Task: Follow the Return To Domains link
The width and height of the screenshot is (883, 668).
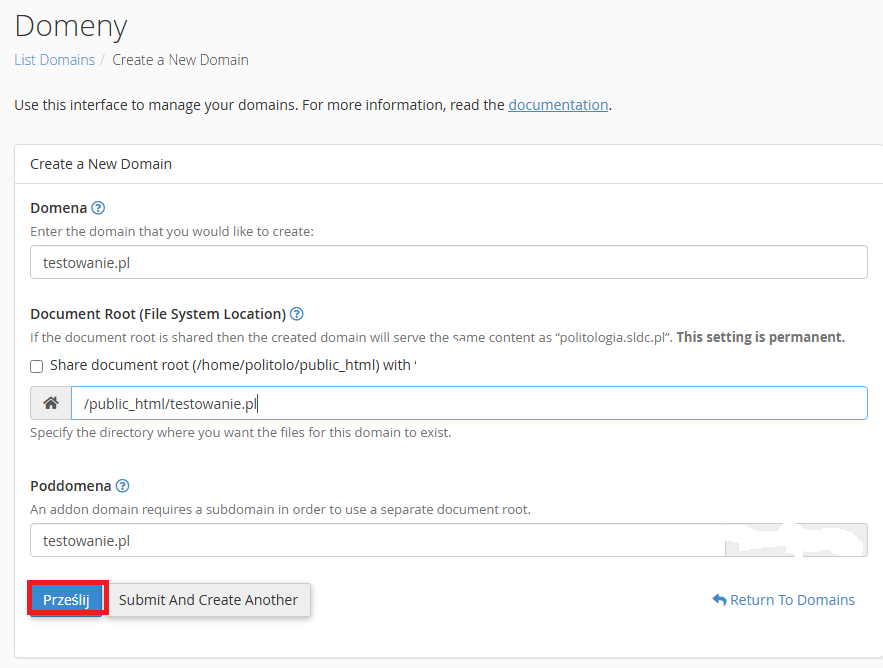Action: [x=792, y=600]
